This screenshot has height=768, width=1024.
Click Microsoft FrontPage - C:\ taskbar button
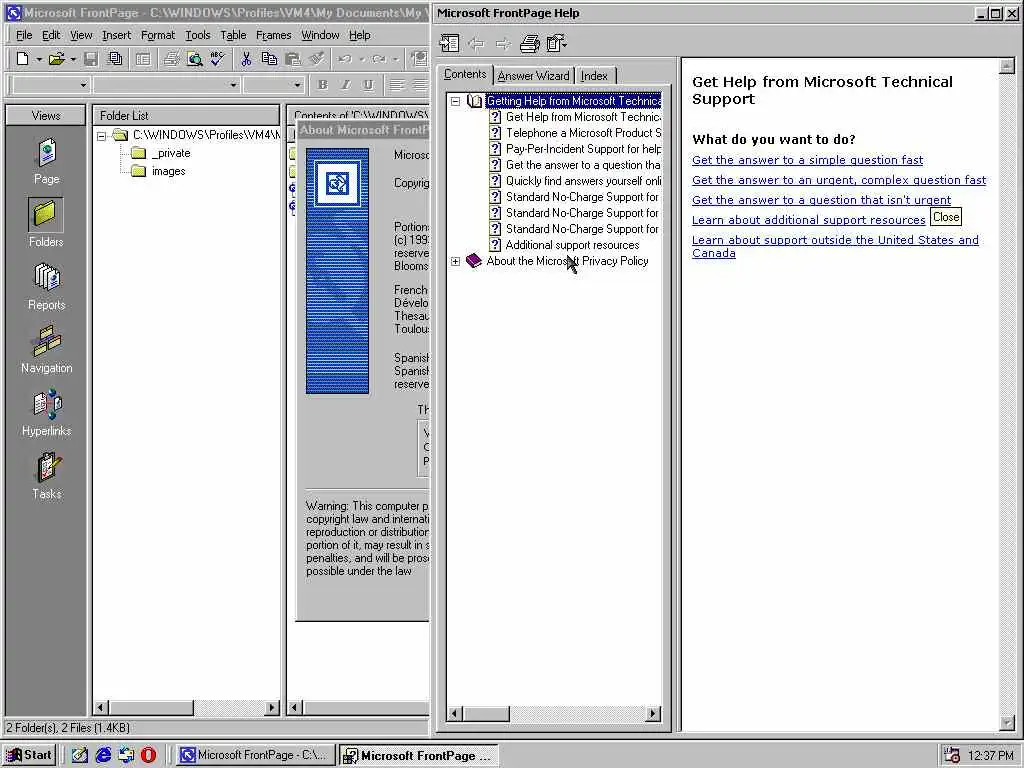(x=255, y=755)
